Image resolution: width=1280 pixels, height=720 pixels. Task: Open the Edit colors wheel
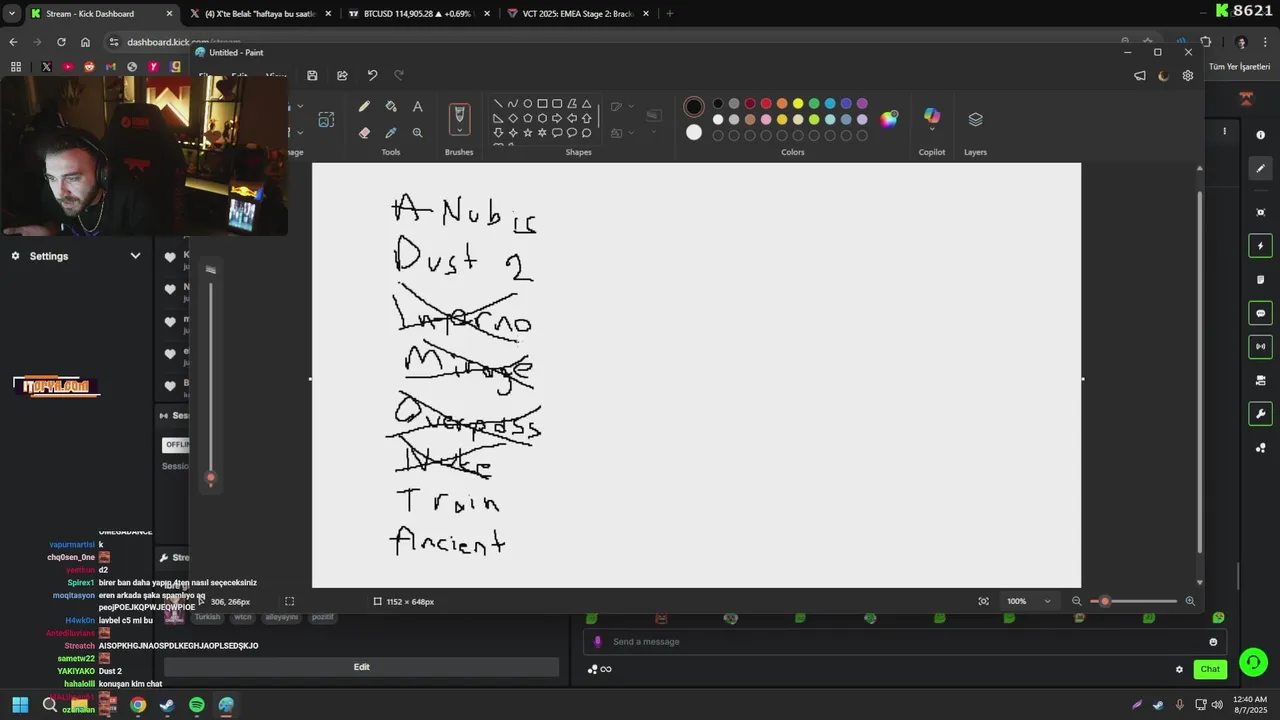[889, 119]
